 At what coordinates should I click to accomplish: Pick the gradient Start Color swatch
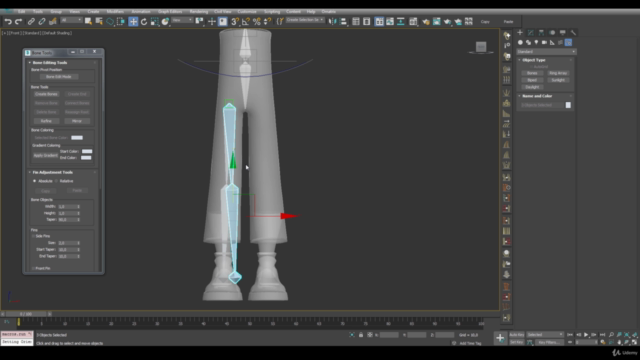coord(87,151)
